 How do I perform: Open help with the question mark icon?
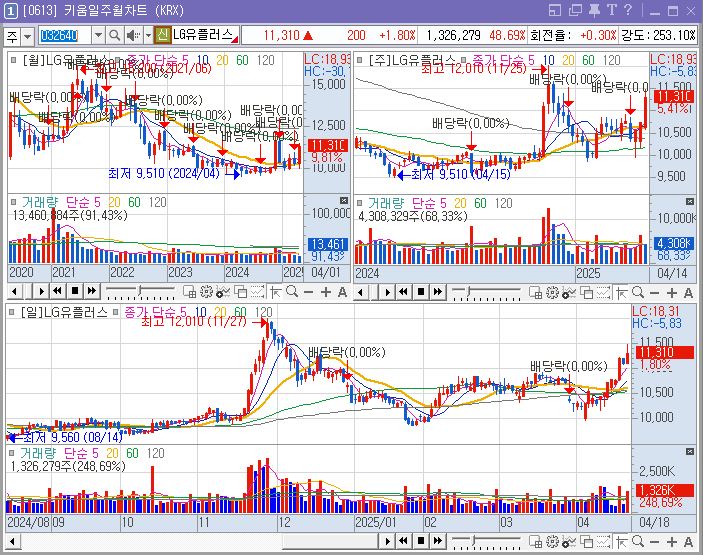click(x=628, y=10)
